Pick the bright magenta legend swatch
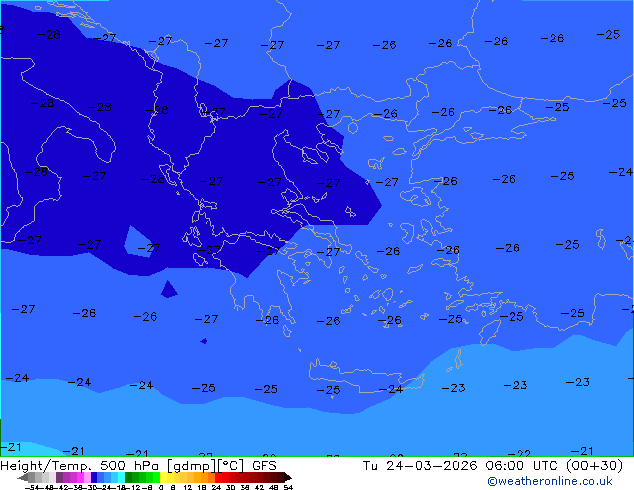This screenshot has height=490, width=634. click(80, 477)
